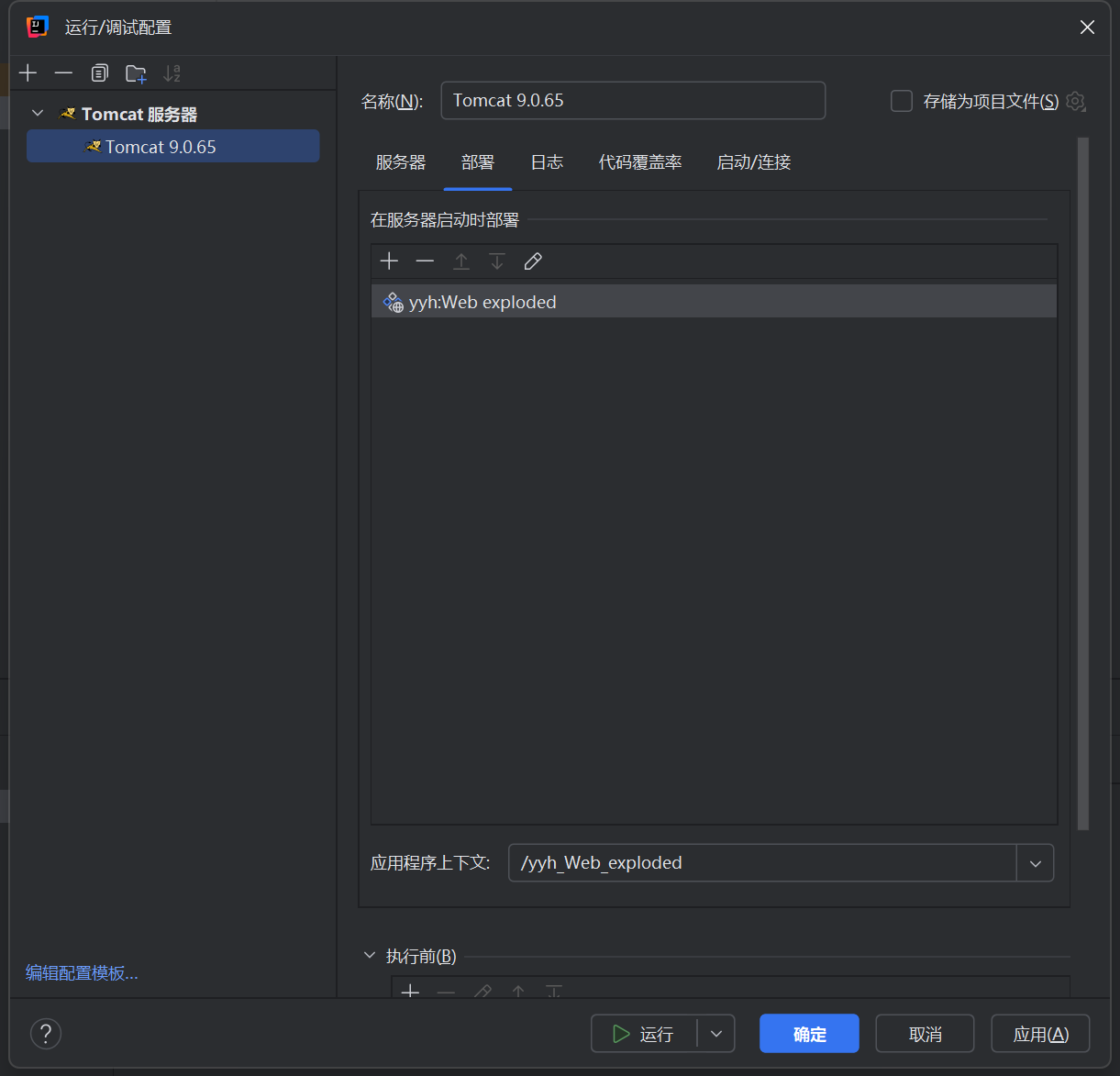Move the deployment artifact up

(461, 261)
